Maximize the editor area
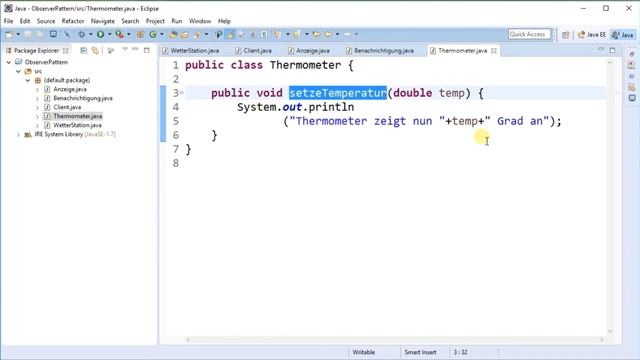 (x=612, y=50)
